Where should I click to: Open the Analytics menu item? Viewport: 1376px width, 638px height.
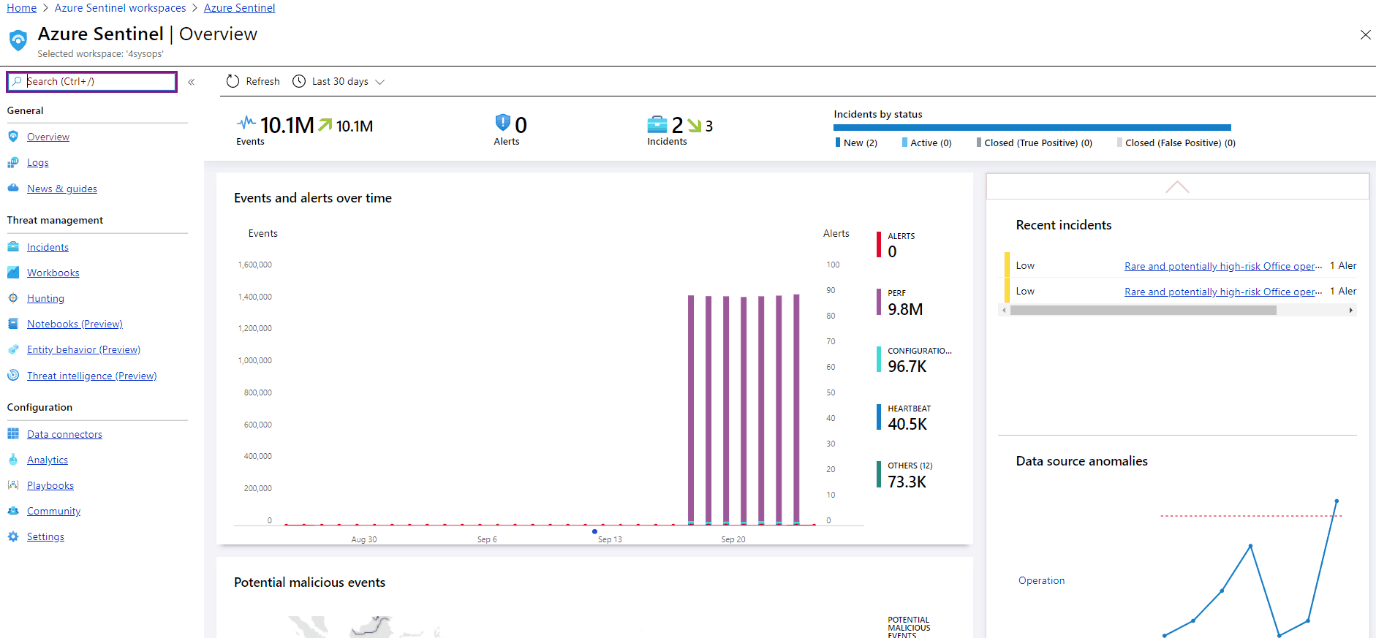(47, 460)
